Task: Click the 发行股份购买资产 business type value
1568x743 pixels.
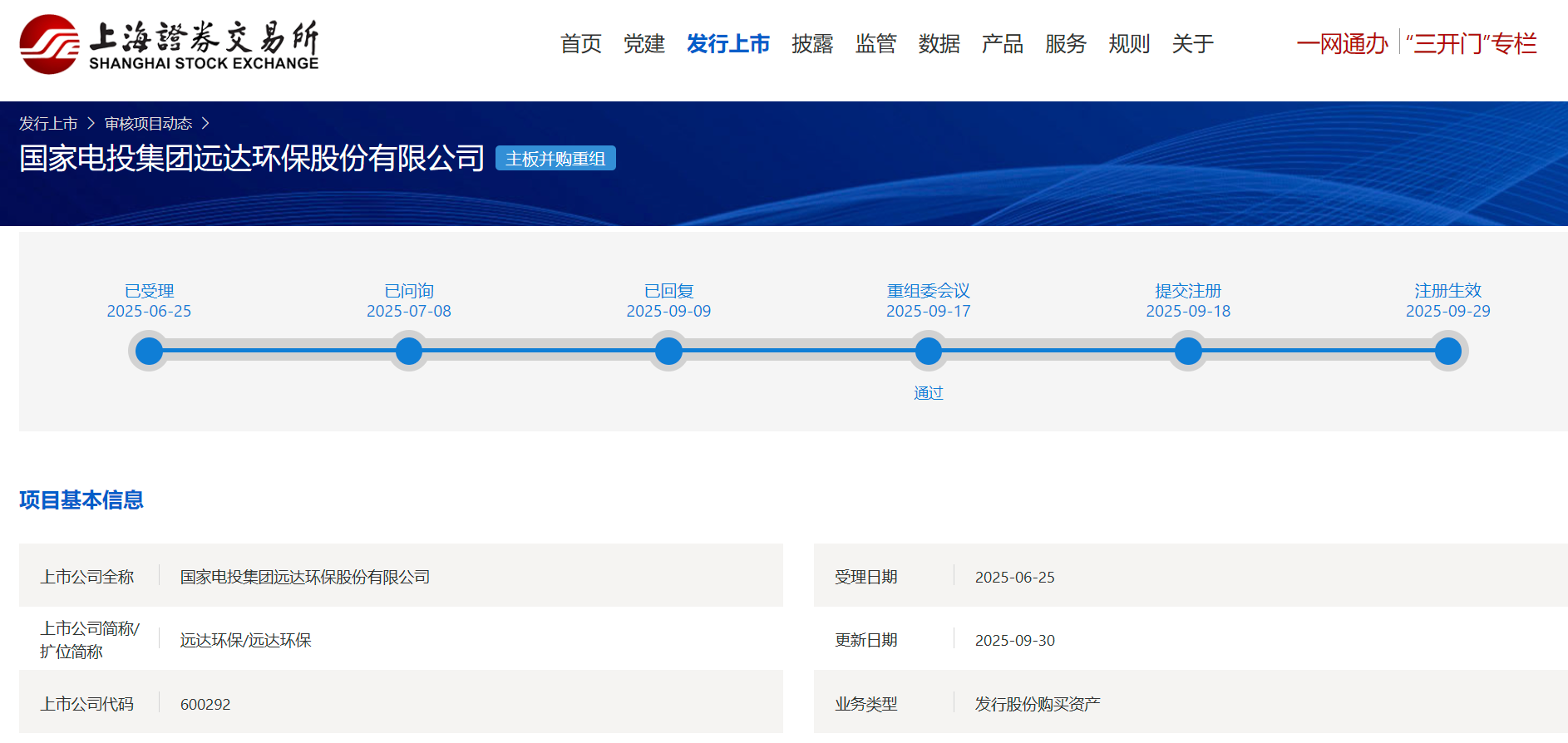Action: [x=1038, y=704]
